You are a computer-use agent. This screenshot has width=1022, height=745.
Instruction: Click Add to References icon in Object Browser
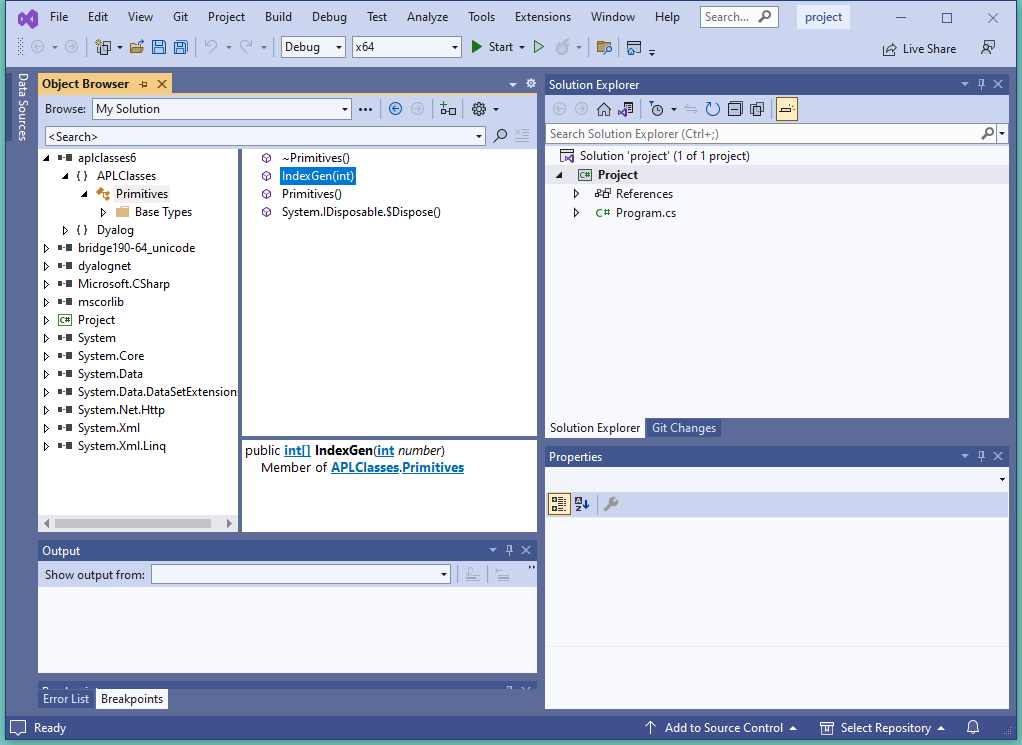tap(448, 109)
